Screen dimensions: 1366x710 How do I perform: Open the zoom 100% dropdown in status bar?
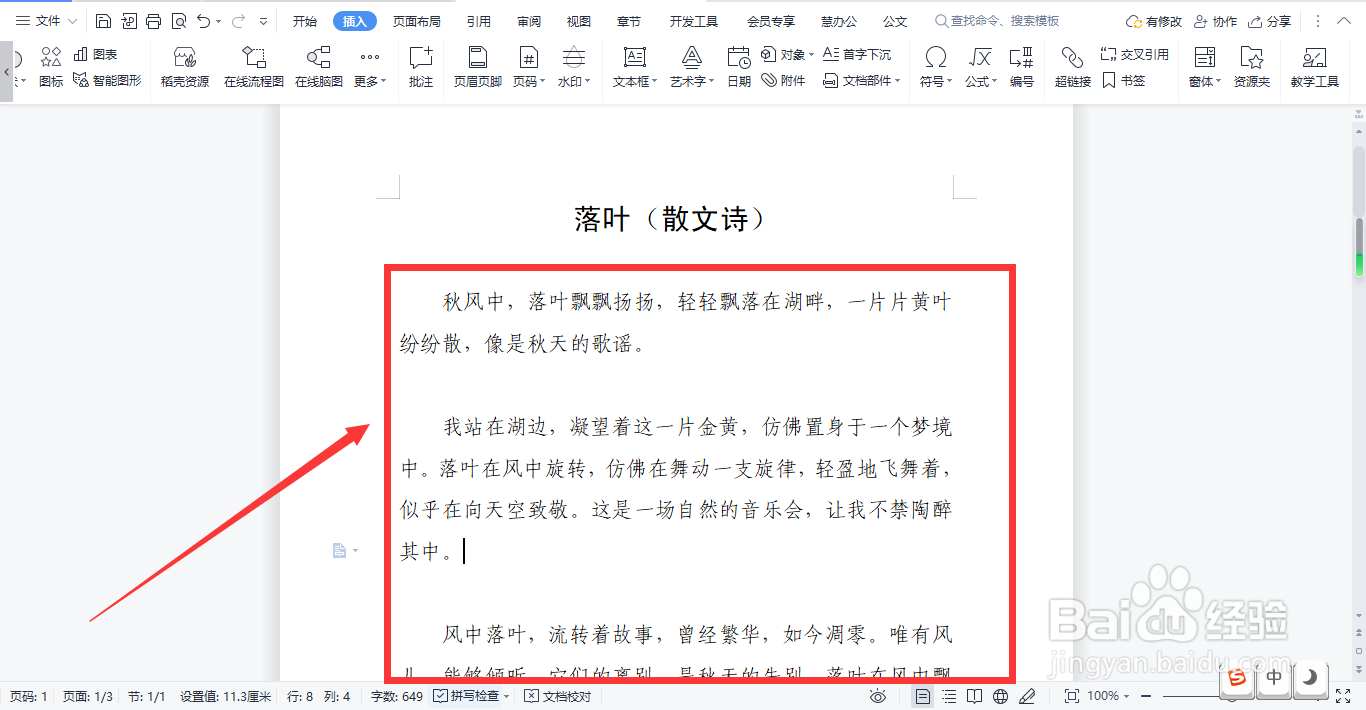1109,696
